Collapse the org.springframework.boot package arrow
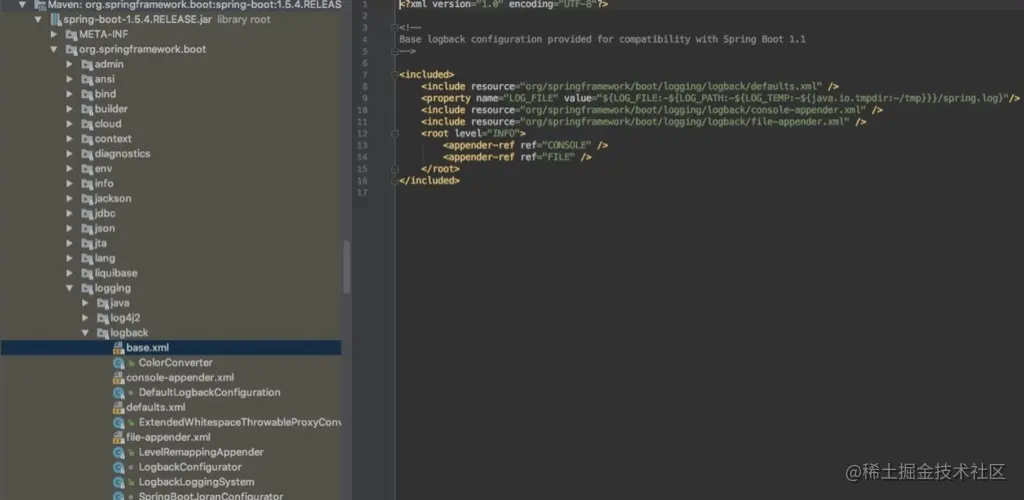The height and width of the screenshot is (500, 1024). [54, 49]
